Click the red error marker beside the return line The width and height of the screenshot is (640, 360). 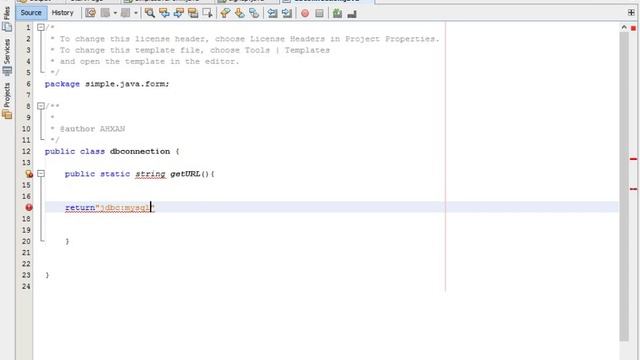(x=29, y=207)
